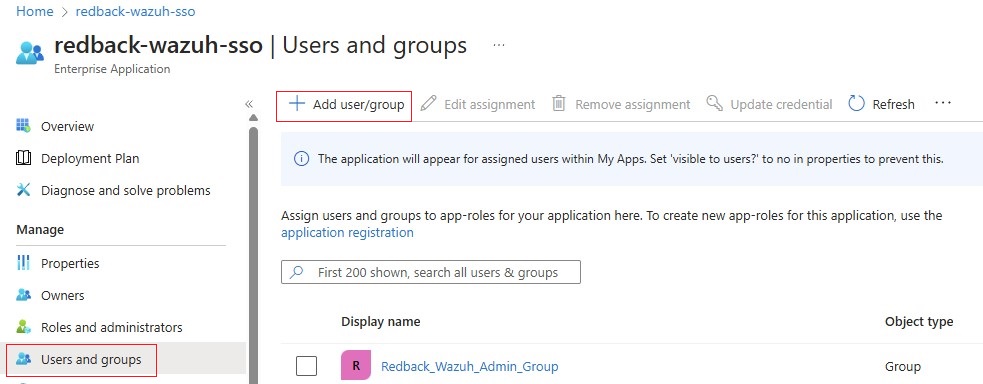Click the Properties bars icon
This screenshot has width=983, height=384.
[23, 262]
